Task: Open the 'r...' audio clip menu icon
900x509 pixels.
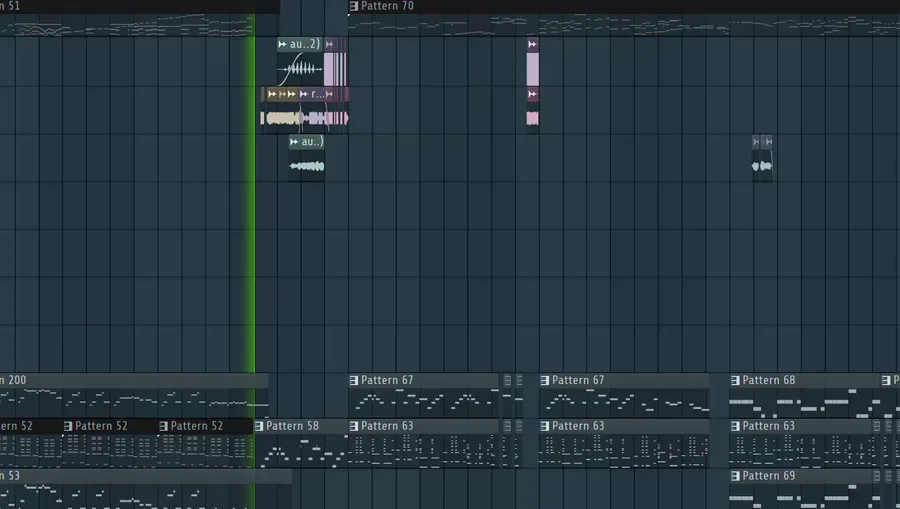Action: [304, 94]
